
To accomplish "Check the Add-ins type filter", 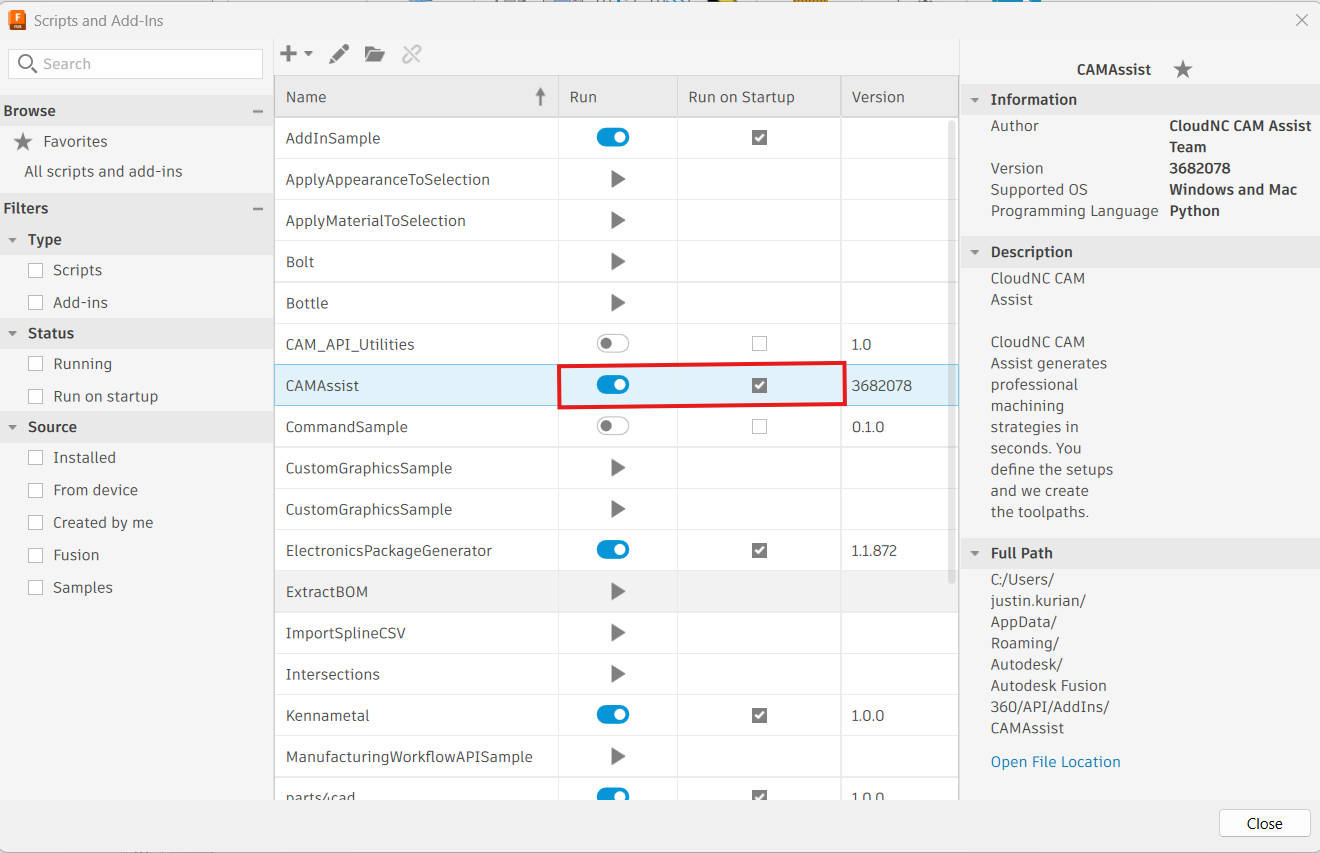I will tap(36, 302).
